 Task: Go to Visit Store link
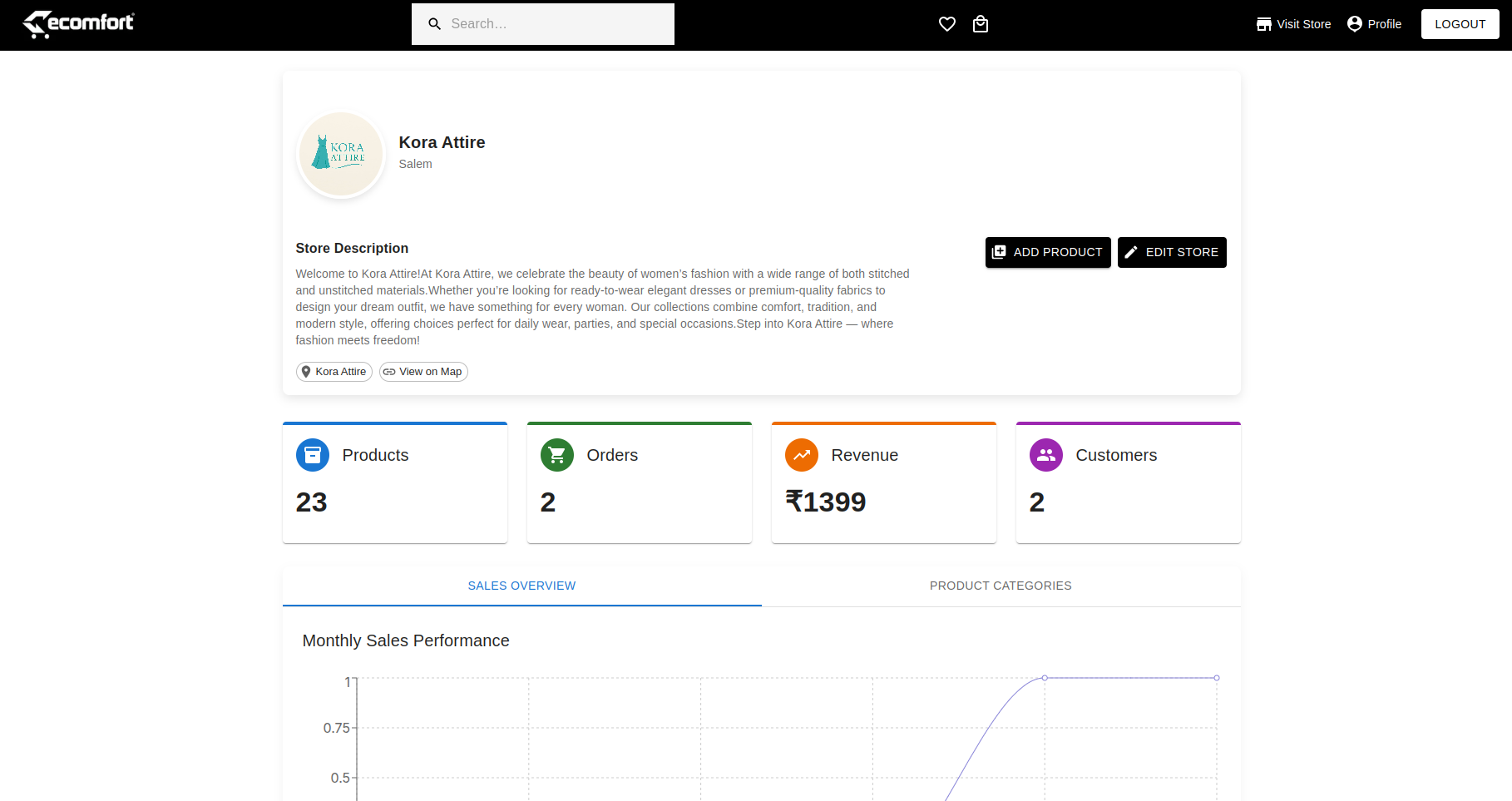click(x=1293, y=24)
